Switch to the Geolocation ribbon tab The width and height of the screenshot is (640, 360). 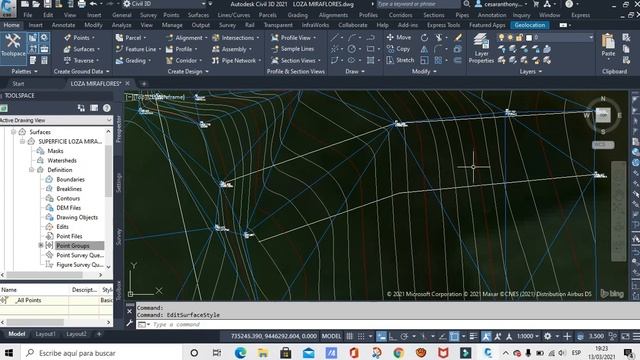(529, 25)
